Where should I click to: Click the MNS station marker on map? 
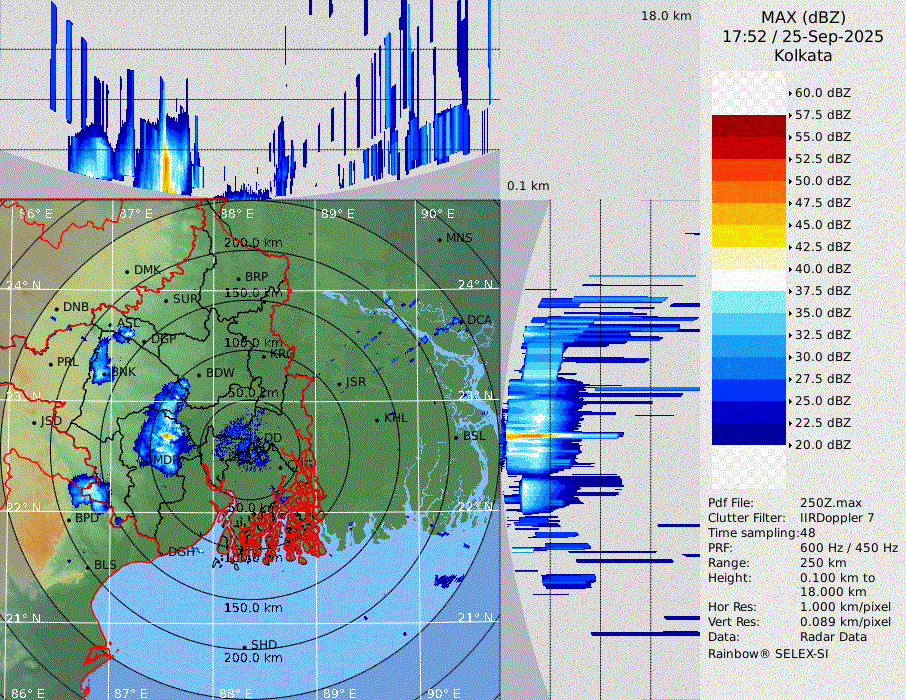(440, 239)
